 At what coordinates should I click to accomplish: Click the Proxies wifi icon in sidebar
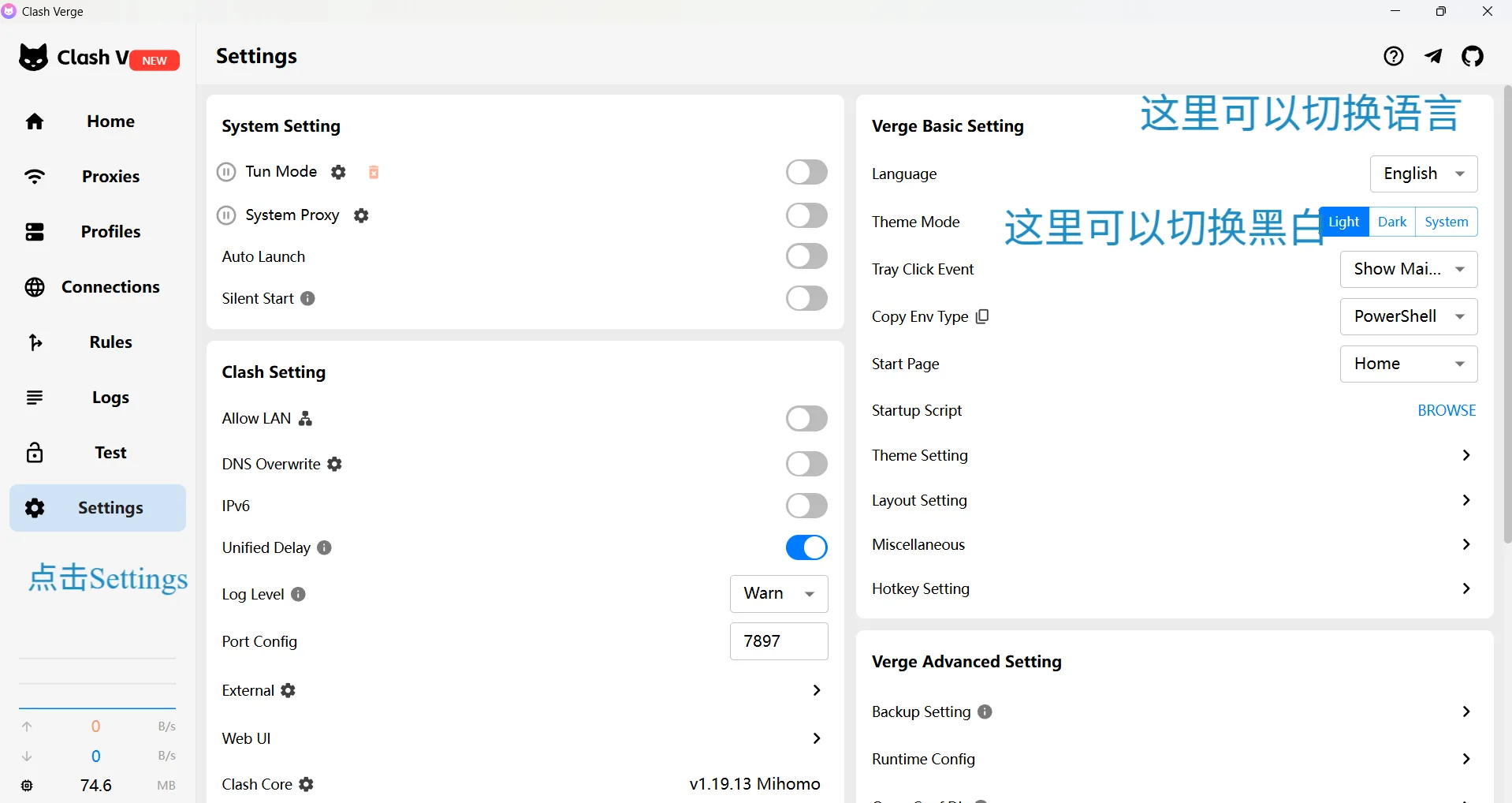(35, 177)
